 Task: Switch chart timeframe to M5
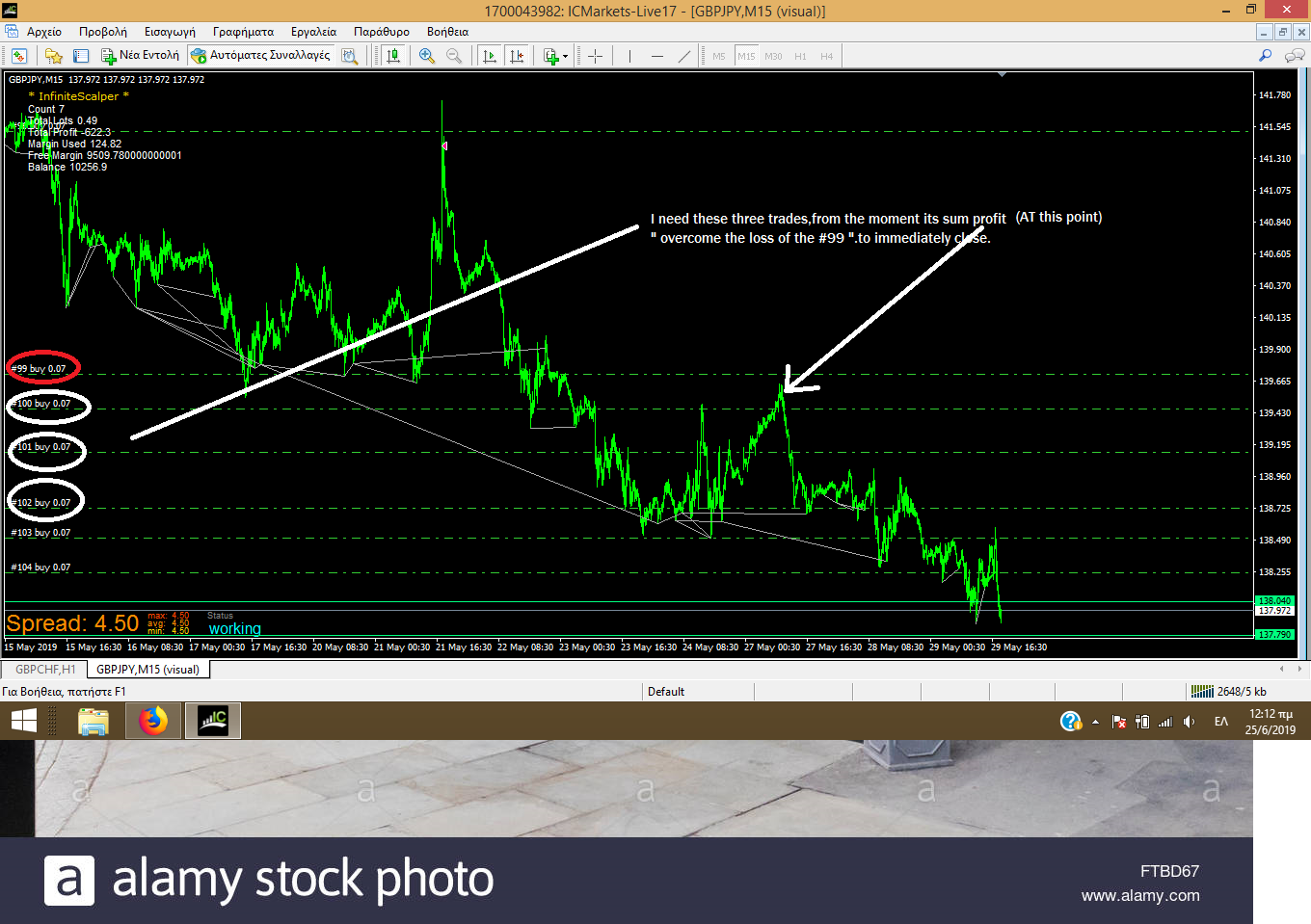click(719, 56)
